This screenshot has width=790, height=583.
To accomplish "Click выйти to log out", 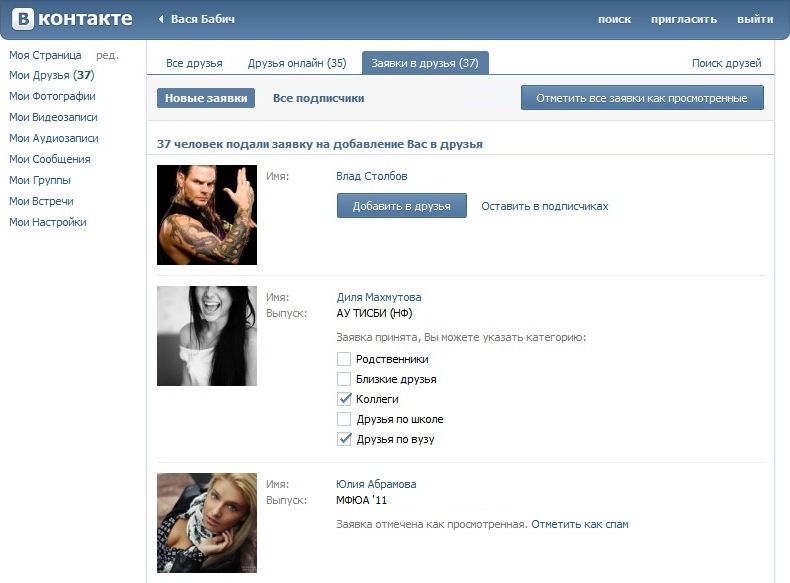I will pos(755,20).
